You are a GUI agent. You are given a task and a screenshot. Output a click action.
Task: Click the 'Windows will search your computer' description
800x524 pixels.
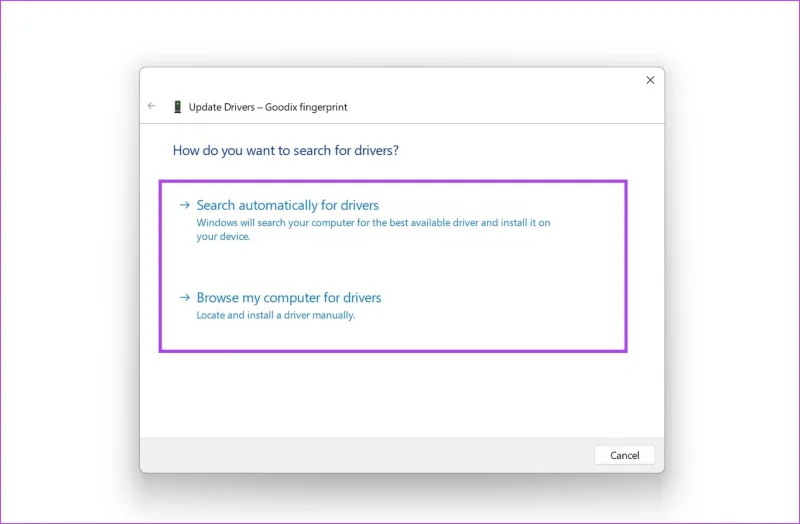(x=373, y=230)
